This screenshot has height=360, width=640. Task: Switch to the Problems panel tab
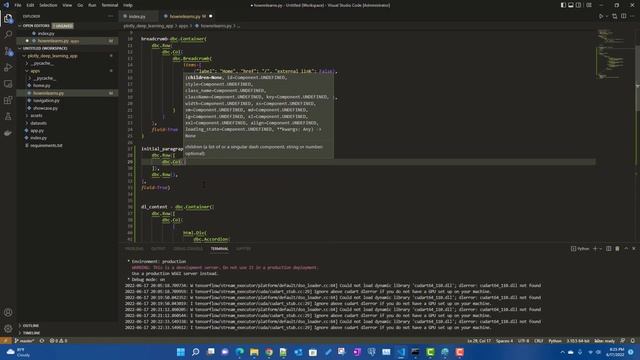[134, 249]
